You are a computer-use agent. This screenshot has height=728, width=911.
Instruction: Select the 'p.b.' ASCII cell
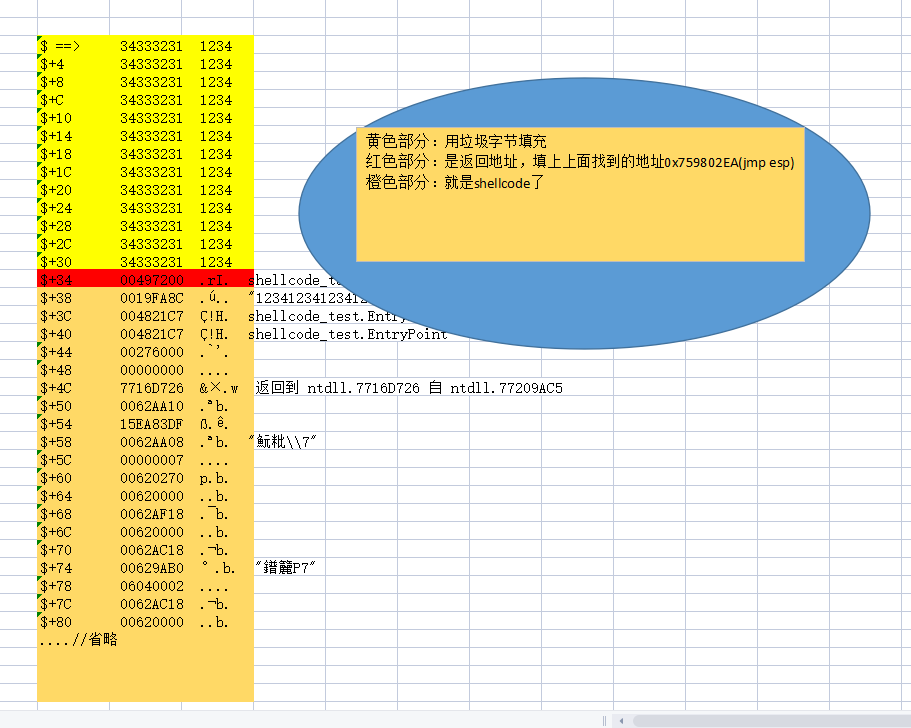[x=214, y=478]
